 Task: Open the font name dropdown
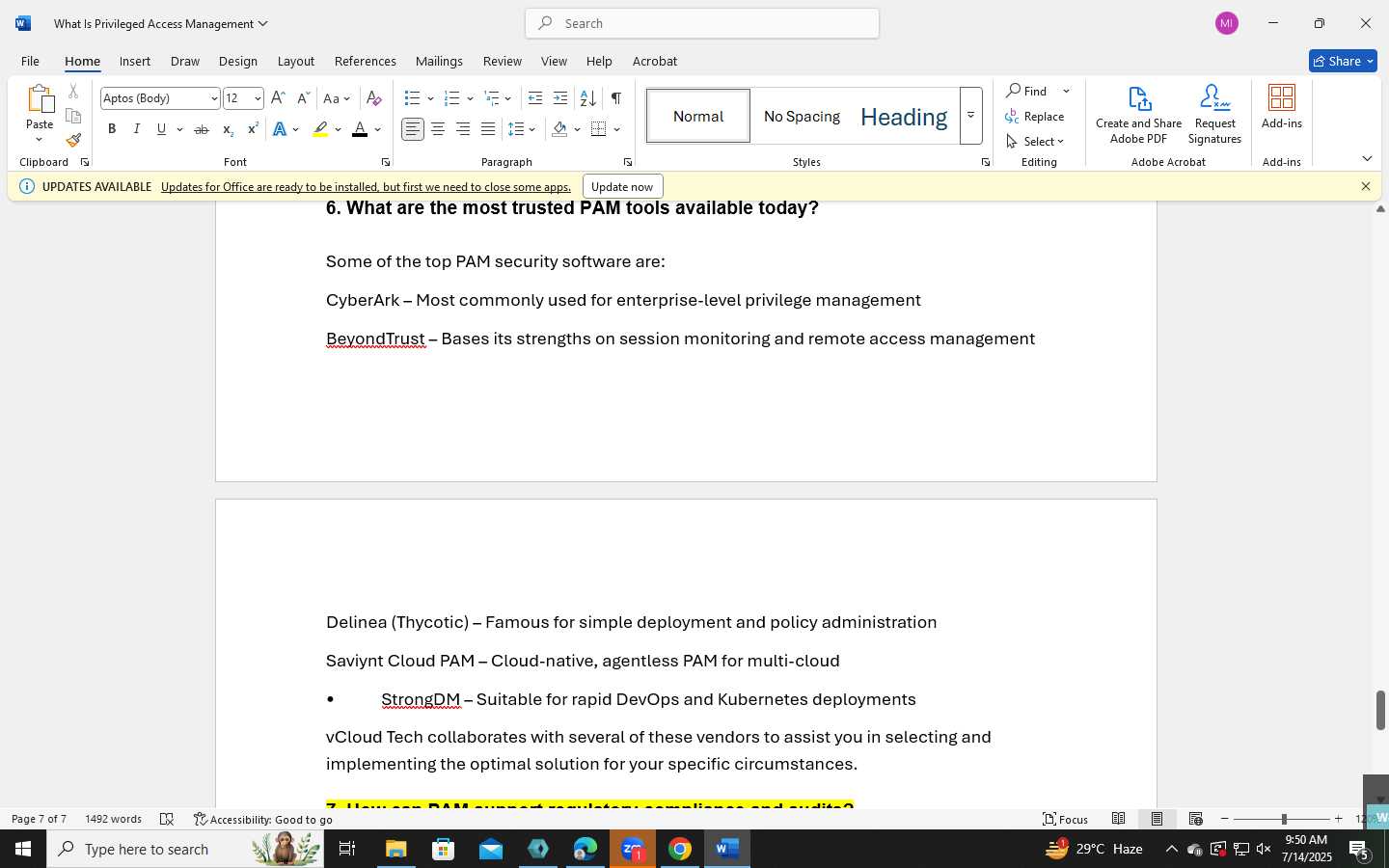[214, 98]
